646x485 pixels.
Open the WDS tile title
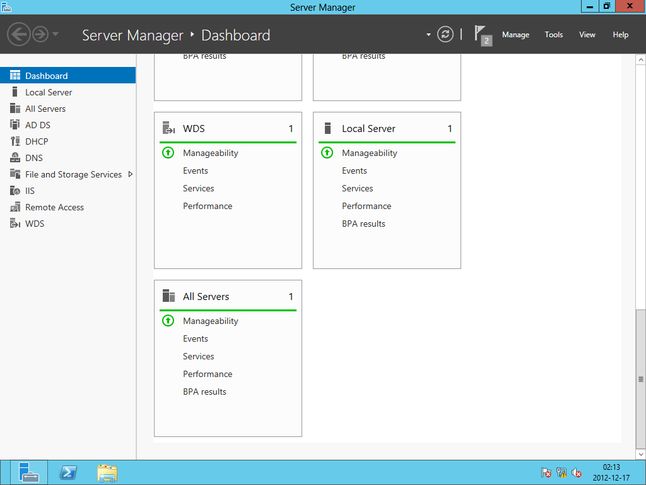[x=194, y=129]
